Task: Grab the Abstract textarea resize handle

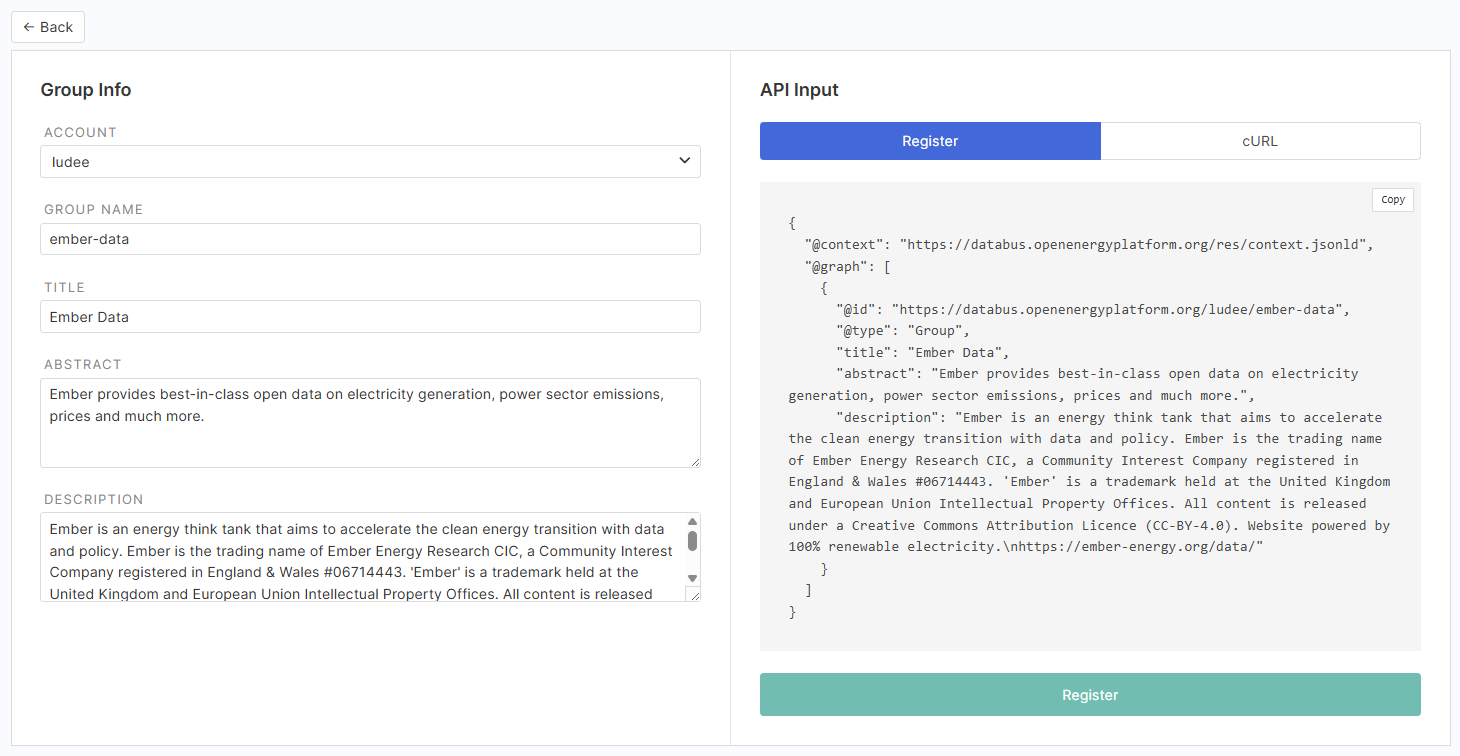Action: [x=694, y=461]
